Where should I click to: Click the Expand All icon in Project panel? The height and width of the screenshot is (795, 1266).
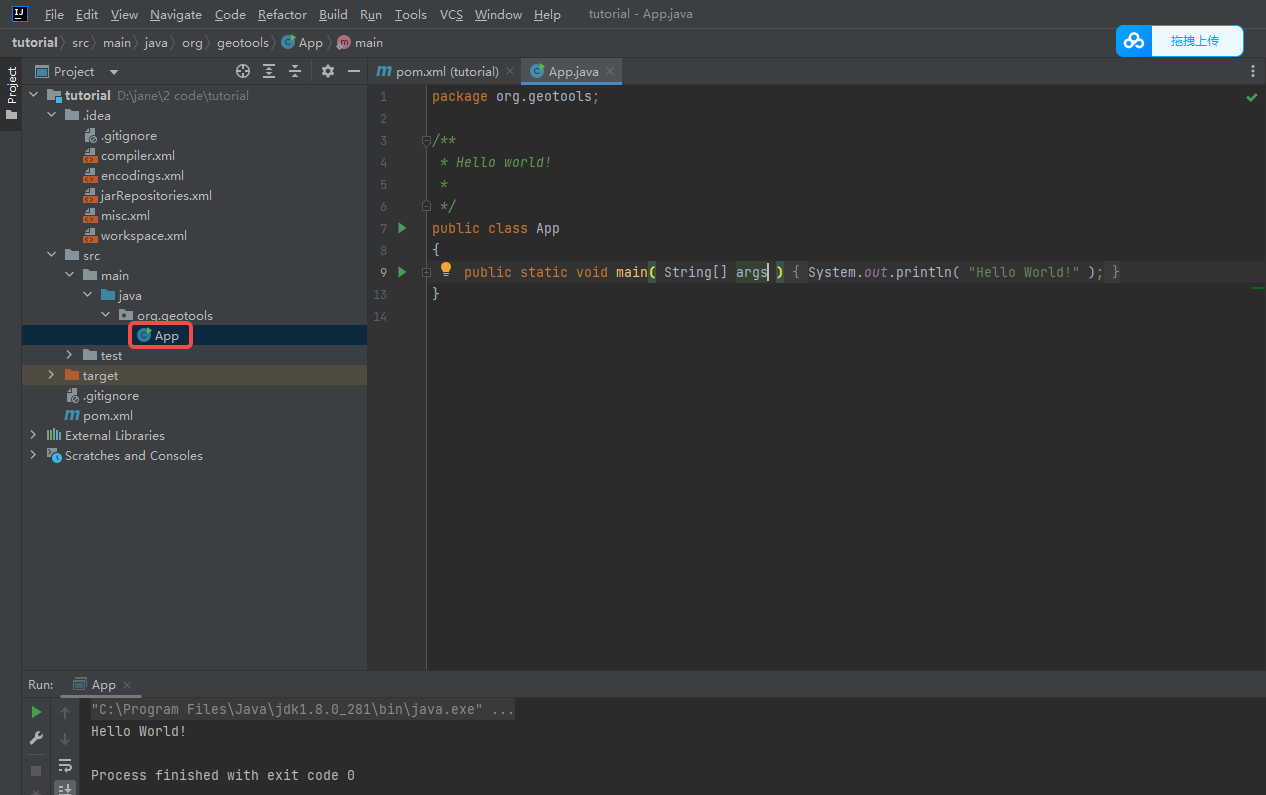tap(269, 71)
